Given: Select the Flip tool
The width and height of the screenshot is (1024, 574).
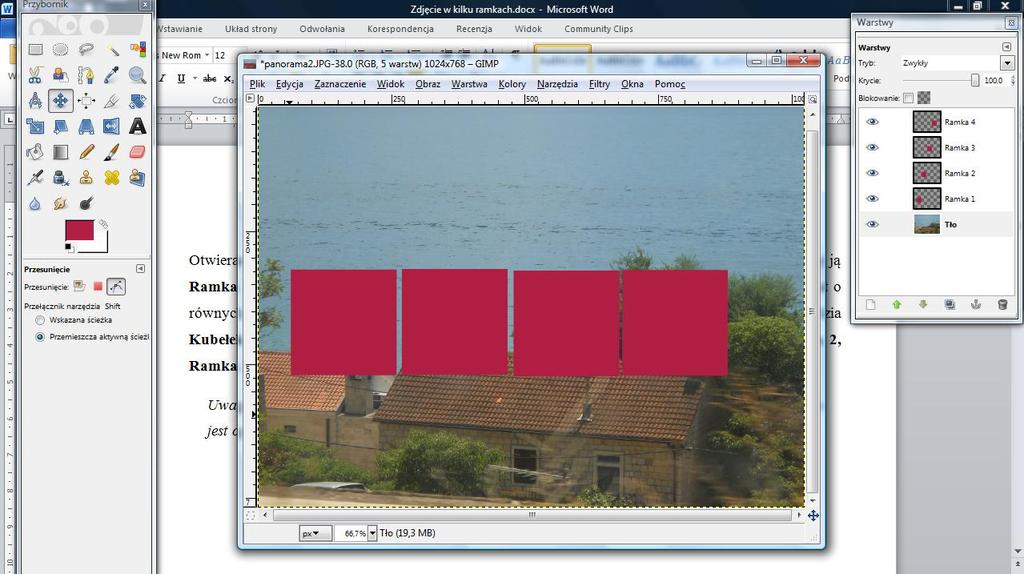Looking at the screenshot, I should [x=112, y=126].
